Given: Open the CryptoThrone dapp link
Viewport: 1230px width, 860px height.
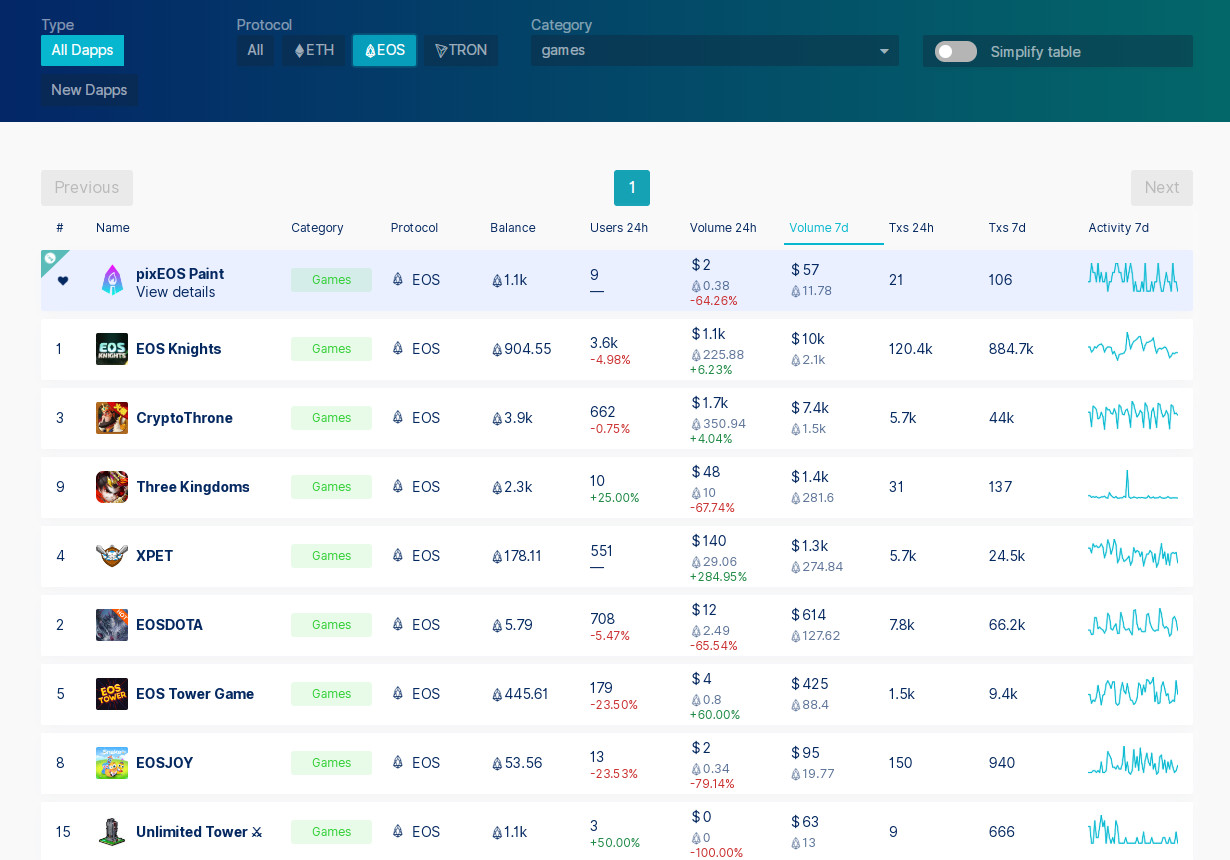Looking at the screenshot, I should [184, 418].
